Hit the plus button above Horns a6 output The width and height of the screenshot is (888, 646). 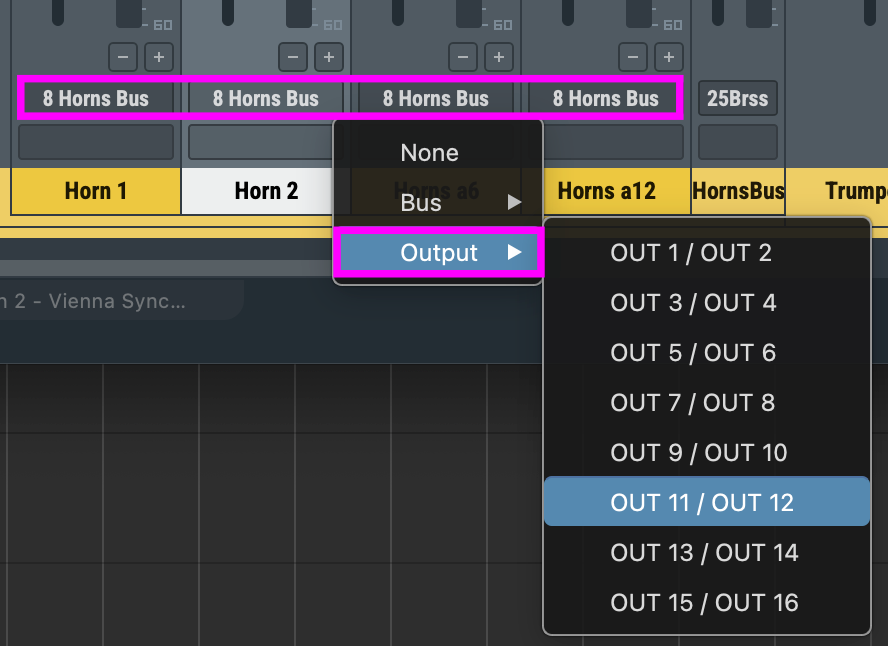499,56
